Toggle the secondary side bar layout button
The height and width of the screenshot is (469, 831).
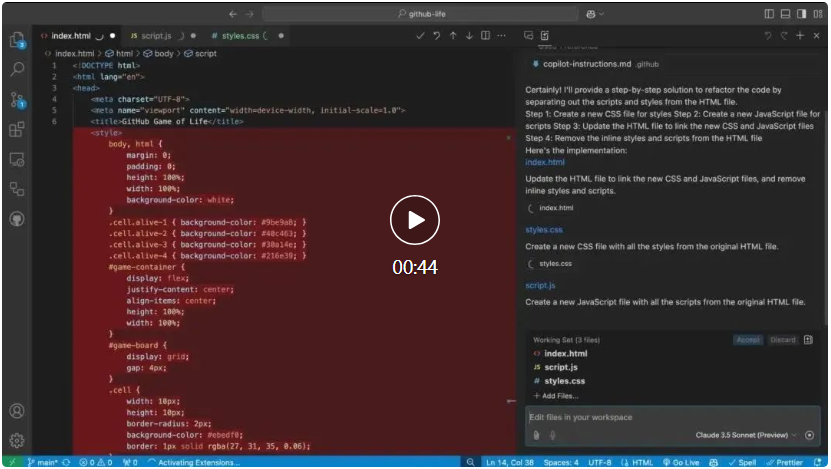[x=799, y=14]
